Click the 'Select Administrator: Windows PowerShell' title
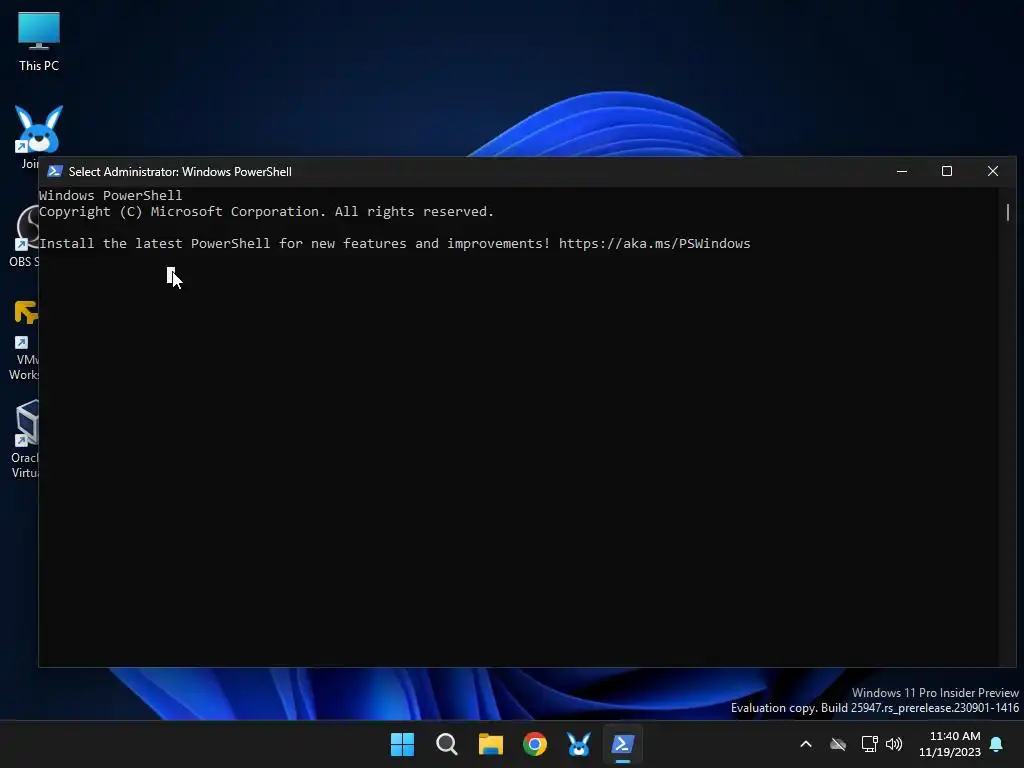Image resolution: width=1024 pixels, height=768 pixels. click(180, 172)
